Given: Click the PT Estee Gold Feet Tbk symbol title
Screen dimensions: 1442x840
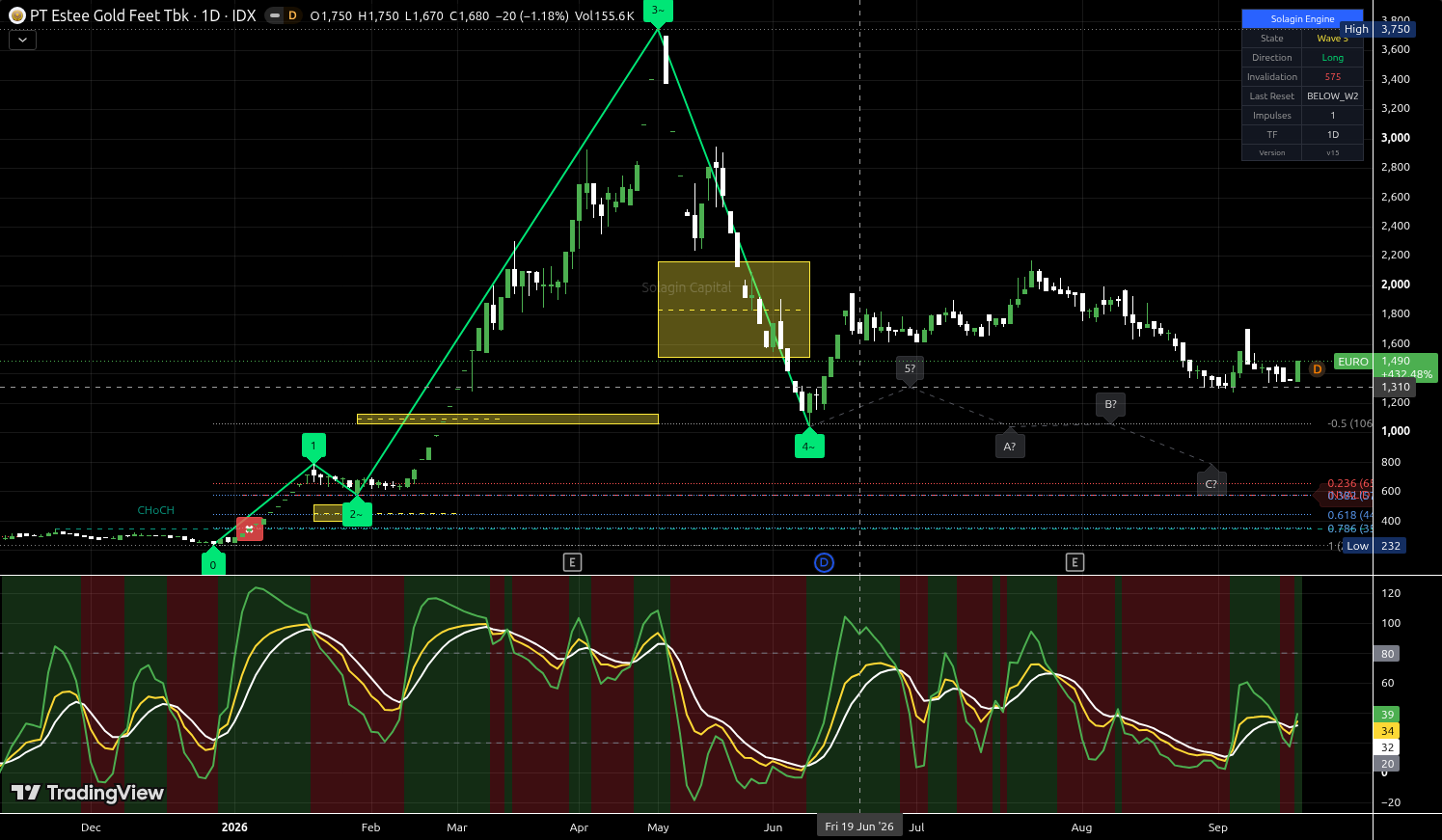Looking at the screenshot, I should 109,15.
